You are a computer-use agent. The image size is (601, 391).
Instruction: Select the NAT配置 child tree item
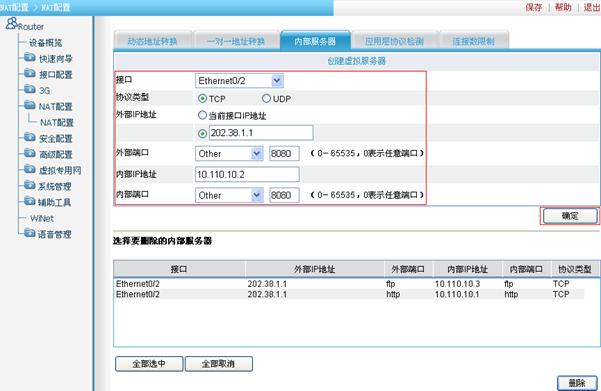pyautogui.click(x=57, y=122)
